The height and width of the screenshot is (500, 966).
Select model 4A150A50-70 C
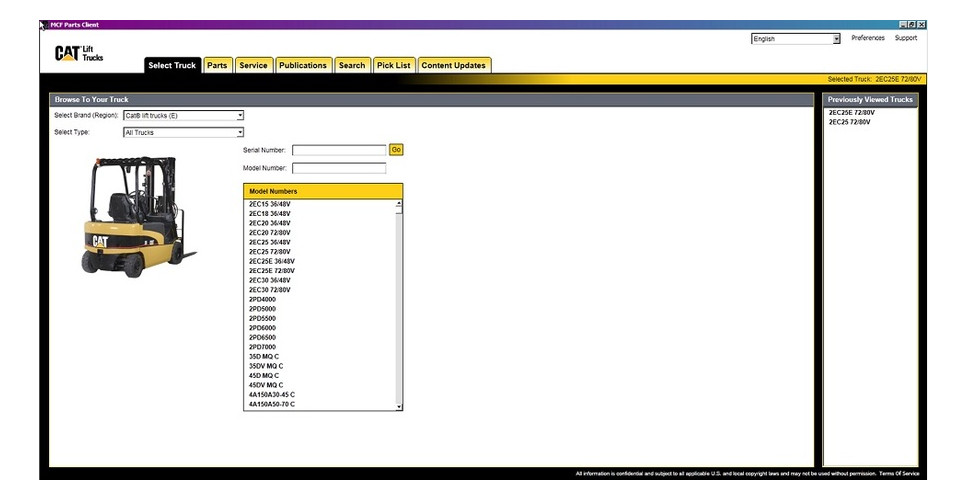(272, 405)
